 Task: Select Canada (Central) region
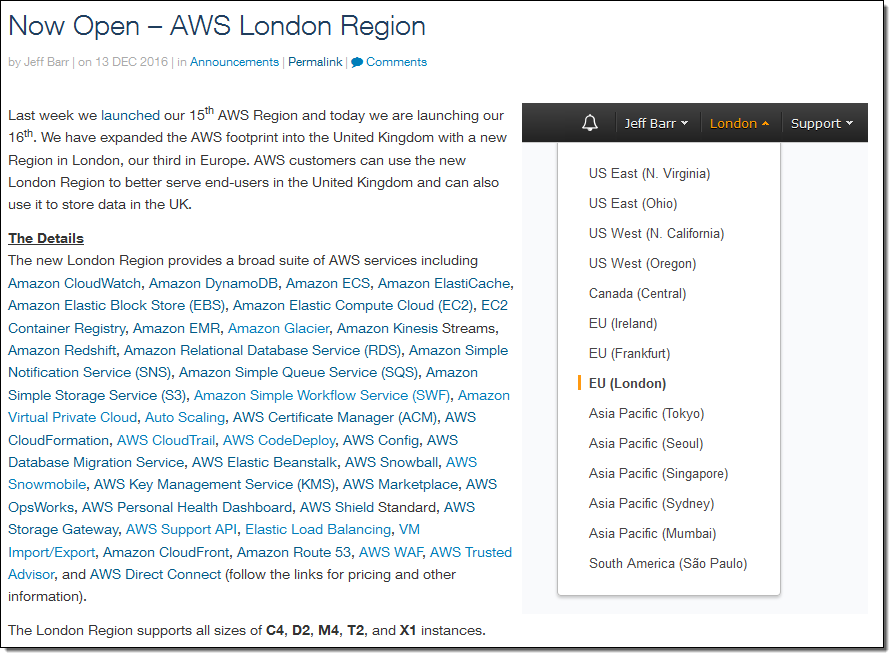tap(637, 293)
